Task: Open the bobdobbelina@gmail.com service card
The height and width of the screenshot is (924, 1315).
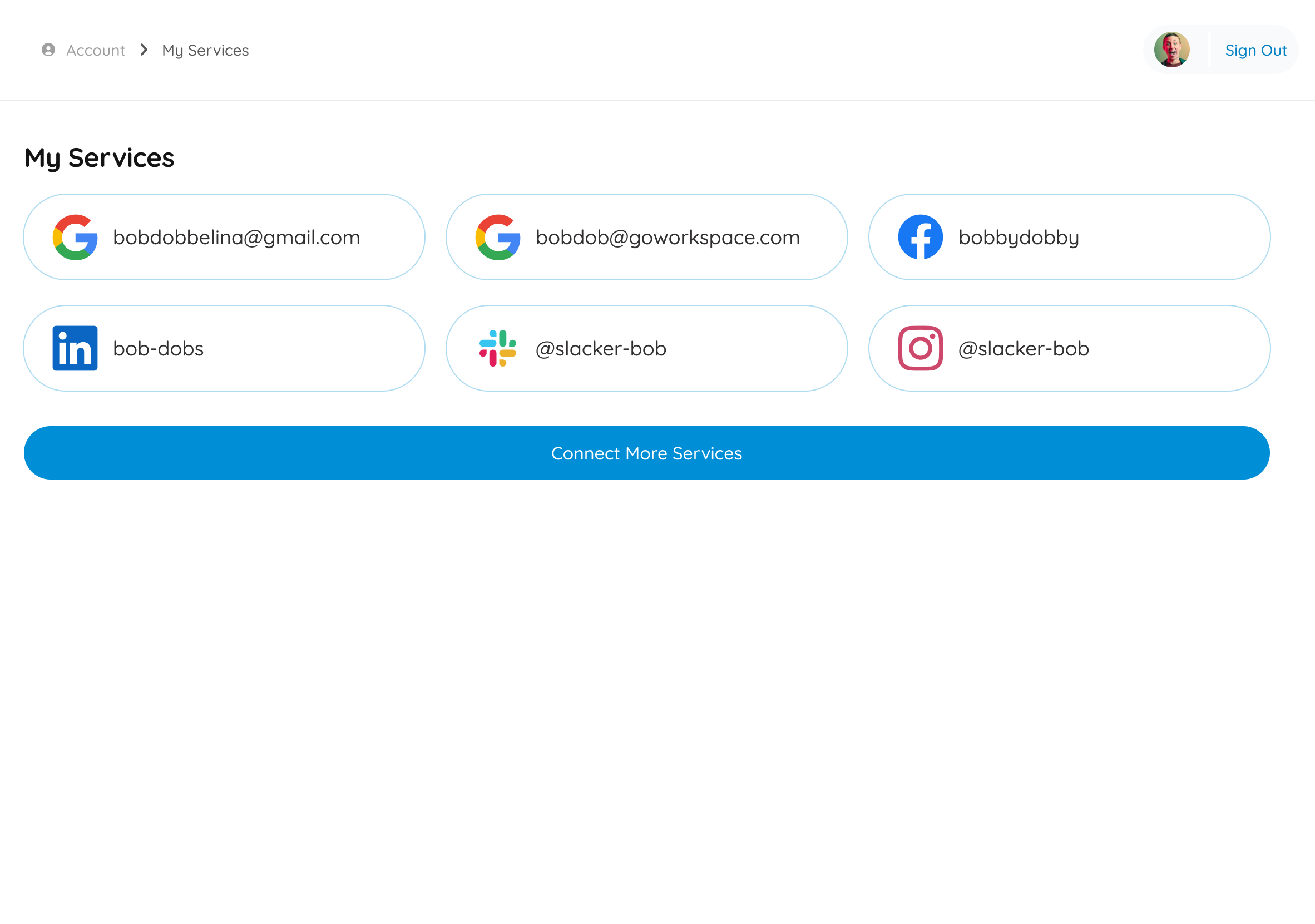Action: point(224,237)
